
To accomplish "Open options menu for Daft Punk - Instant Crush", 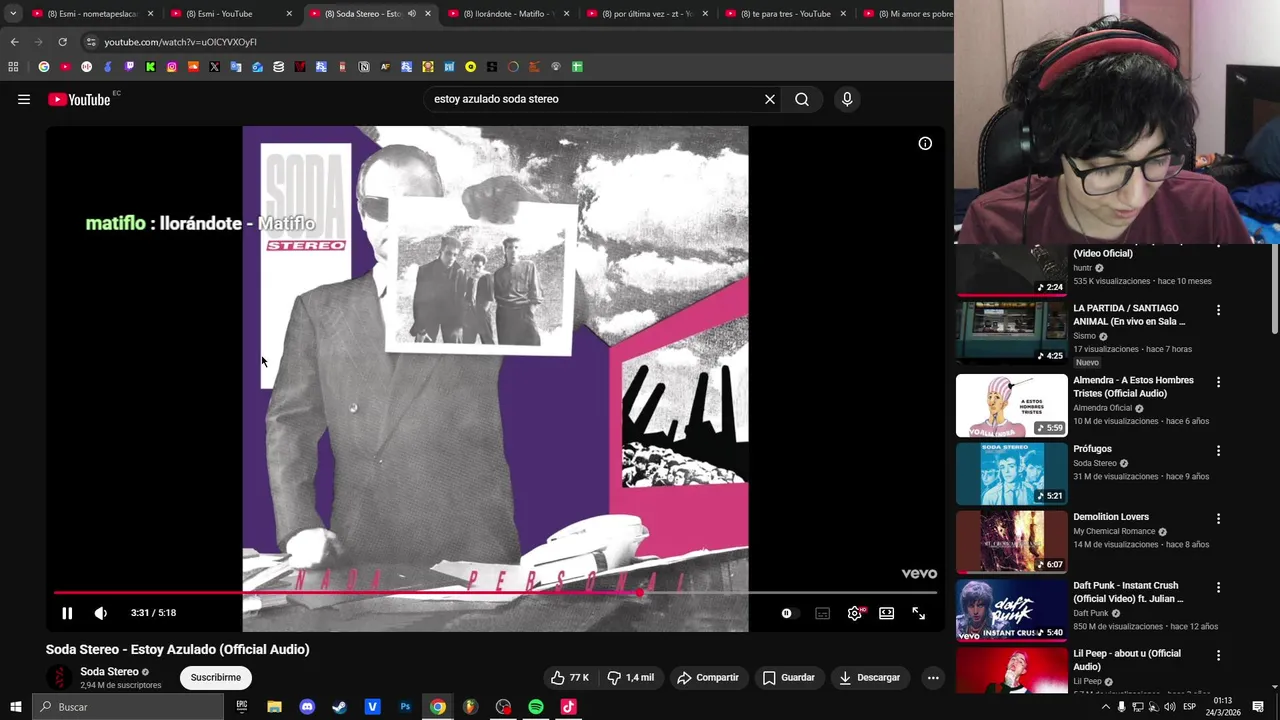I will pos(1218,587).
